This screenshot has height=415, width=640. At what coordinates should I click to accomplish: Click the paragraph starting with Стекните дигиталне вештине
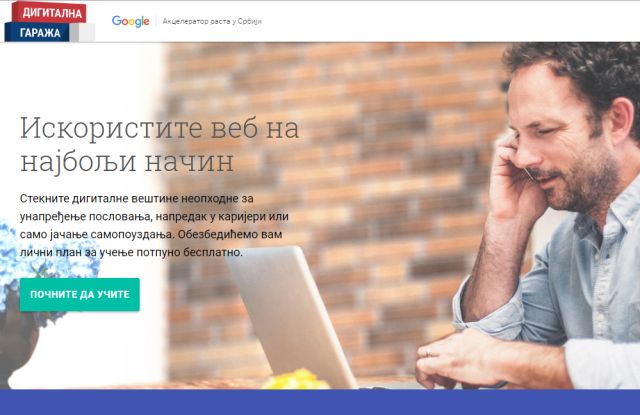point(154,225)
